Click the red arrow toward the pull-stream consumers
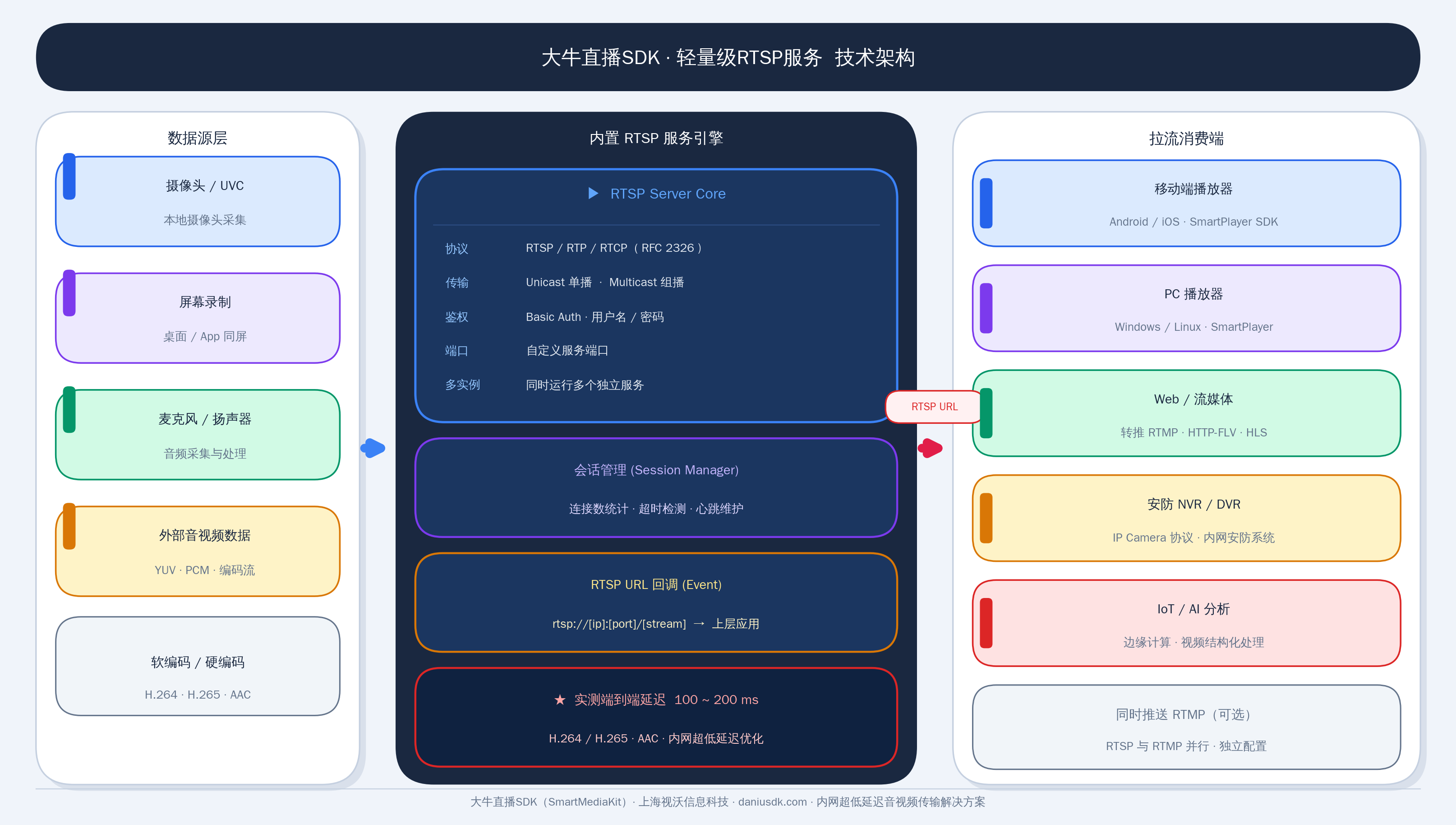 click(930, 448)
